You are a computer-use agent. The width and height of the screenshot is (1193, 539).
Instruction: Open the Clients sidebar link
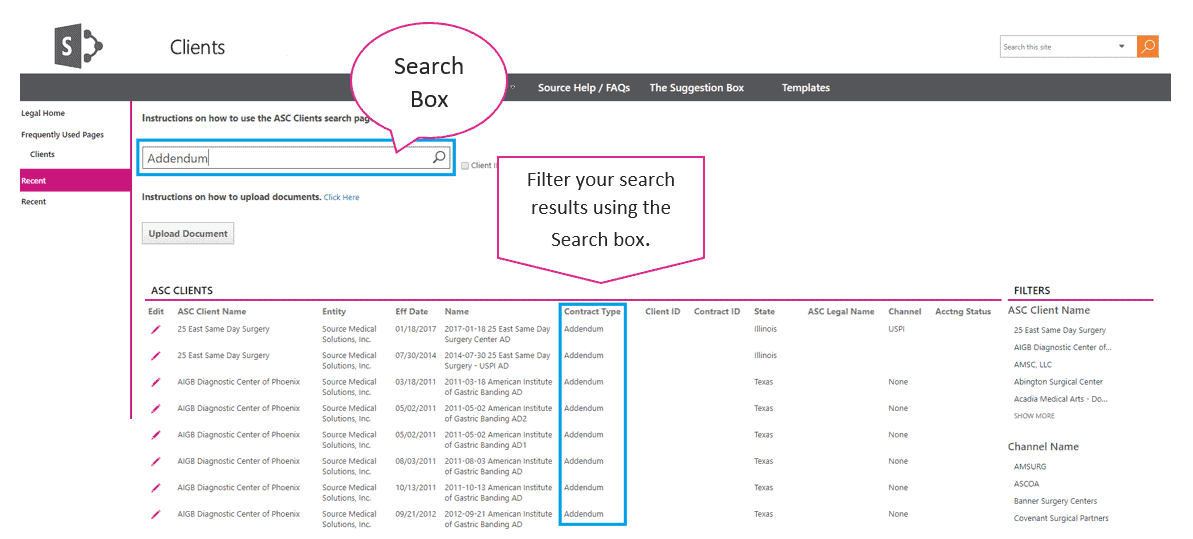43,155
